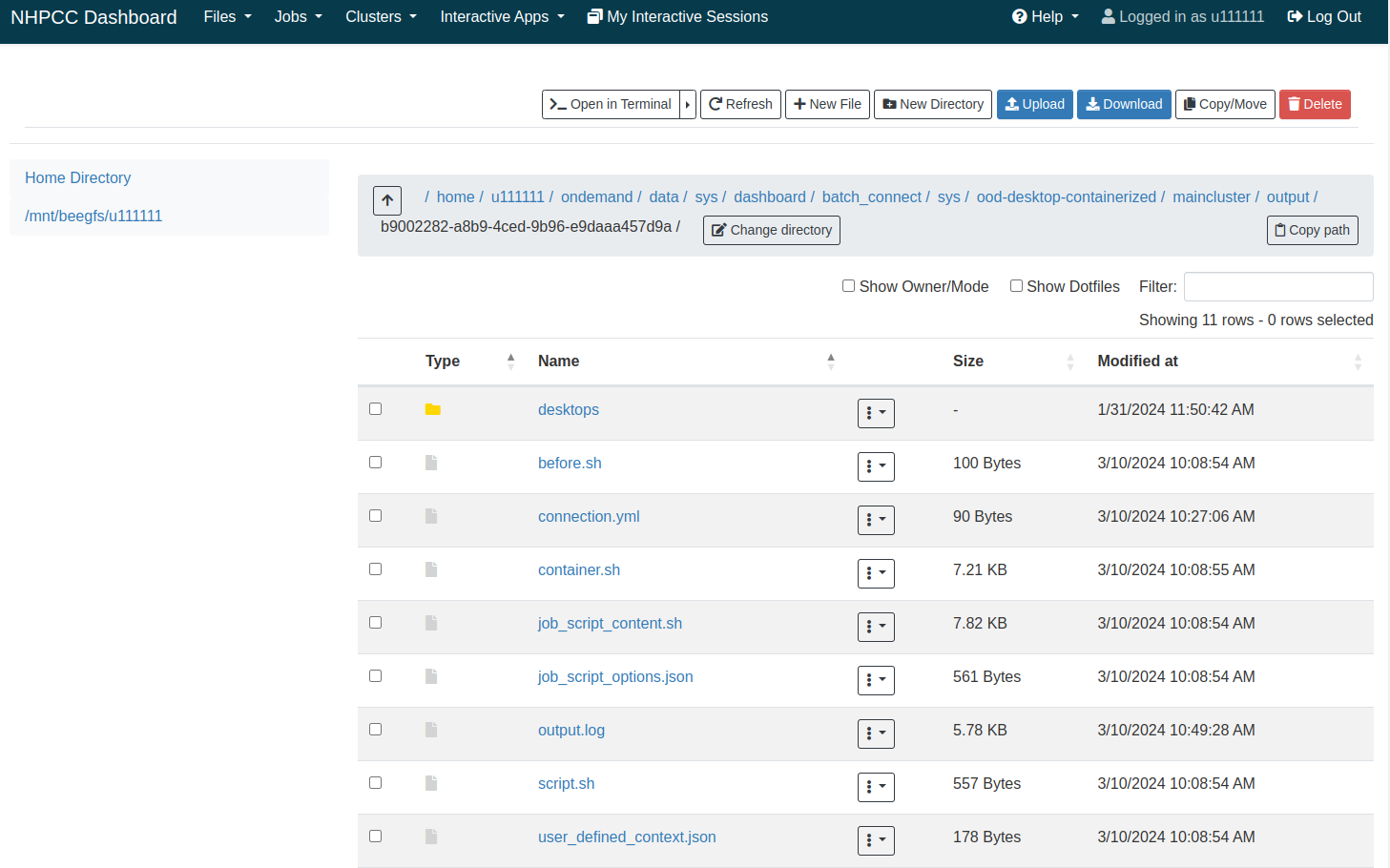Click Log Out
1390x868 pixels.
[1324, 17]
